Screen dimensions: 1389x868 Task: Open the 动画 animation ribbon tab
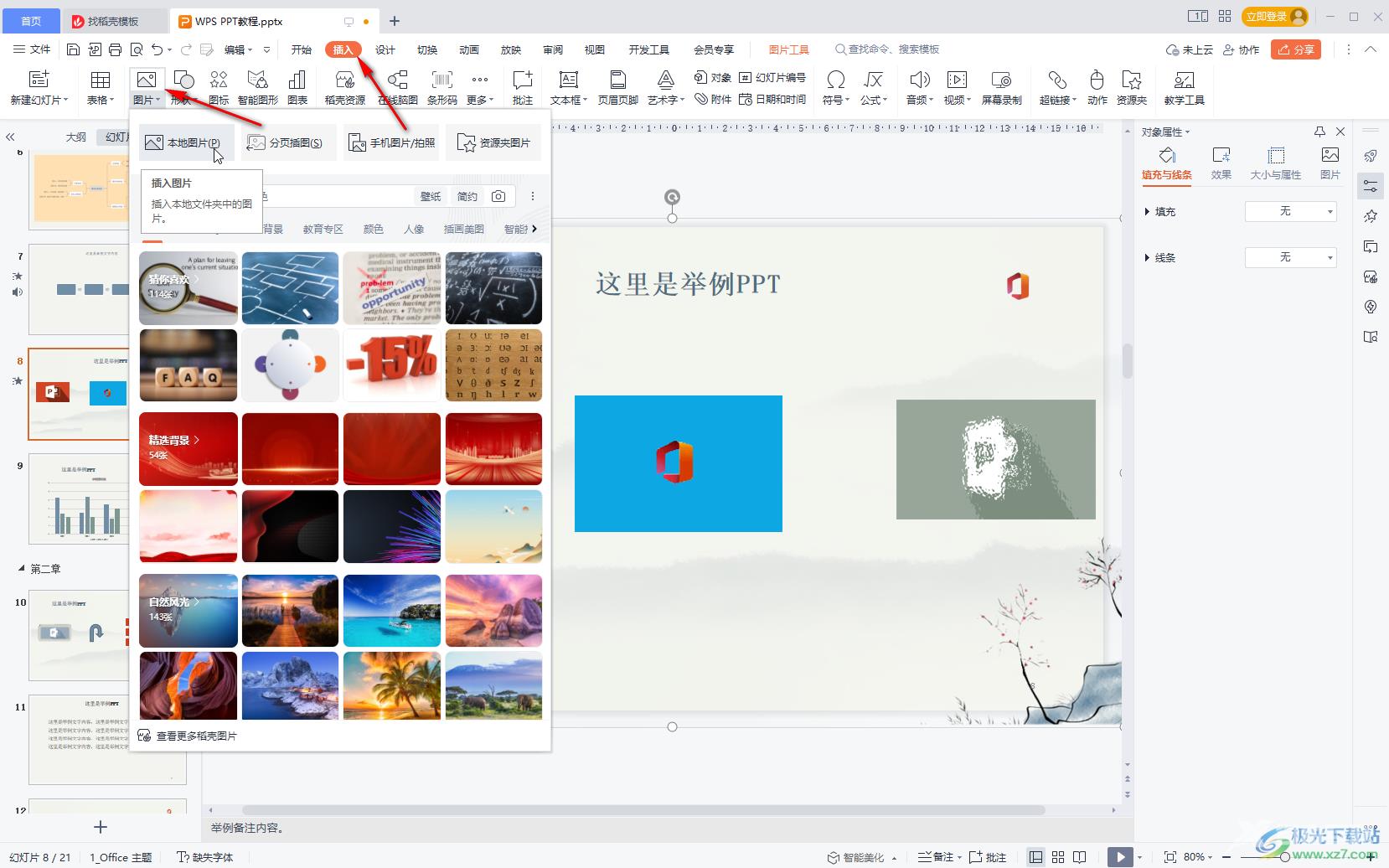[469, 49]
